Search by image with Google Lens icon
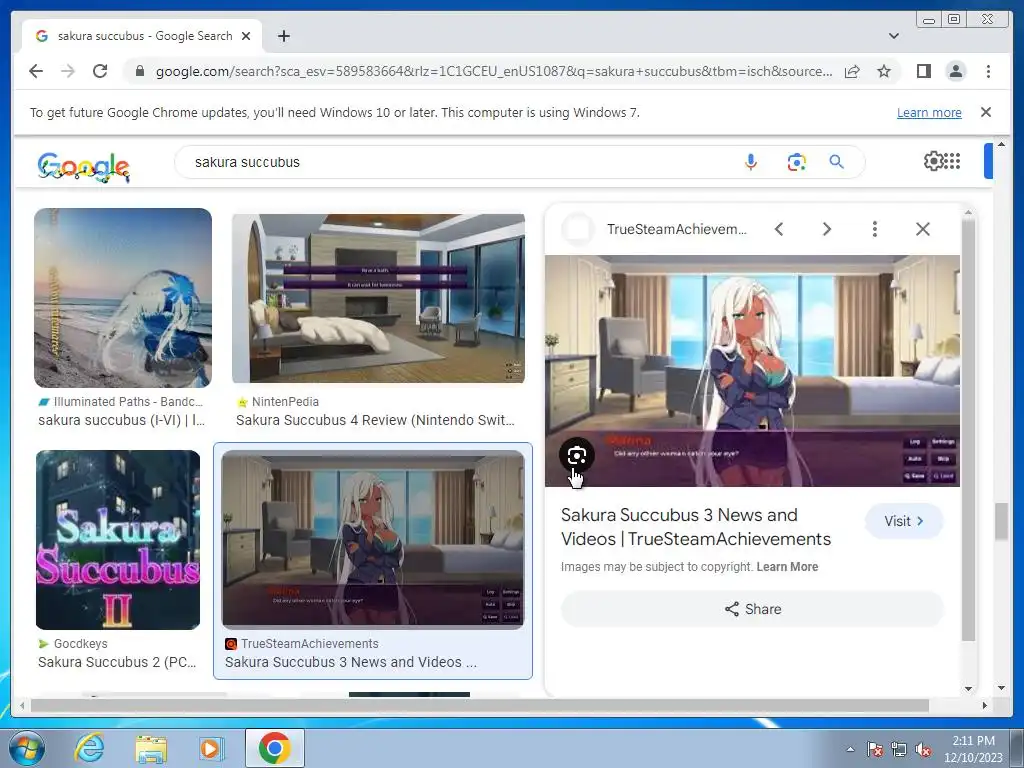 pyautogui.click(x=796, y=162)
